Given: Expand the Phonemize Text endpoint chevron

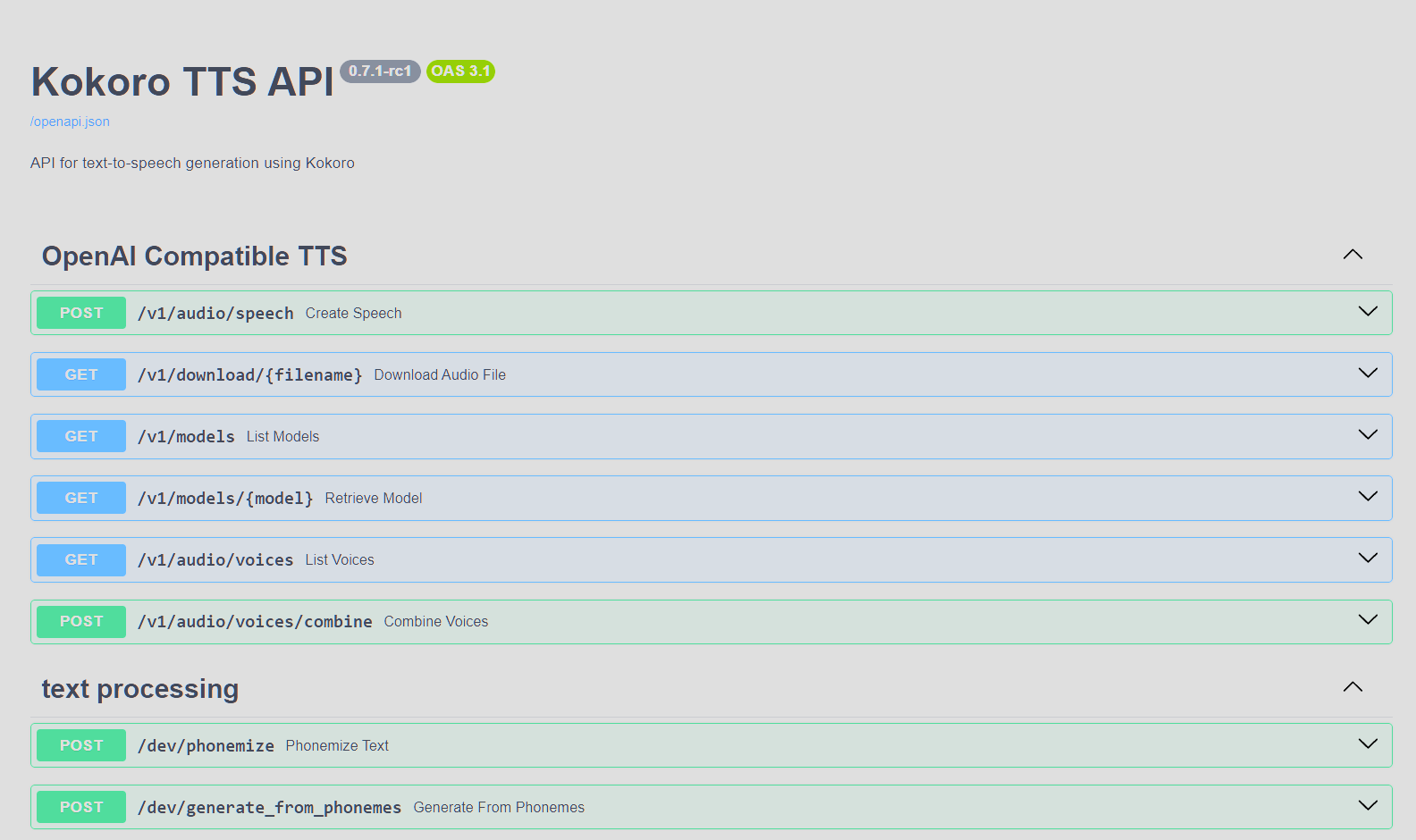Looking at the screenshot, I should [x=1368, y=743].
